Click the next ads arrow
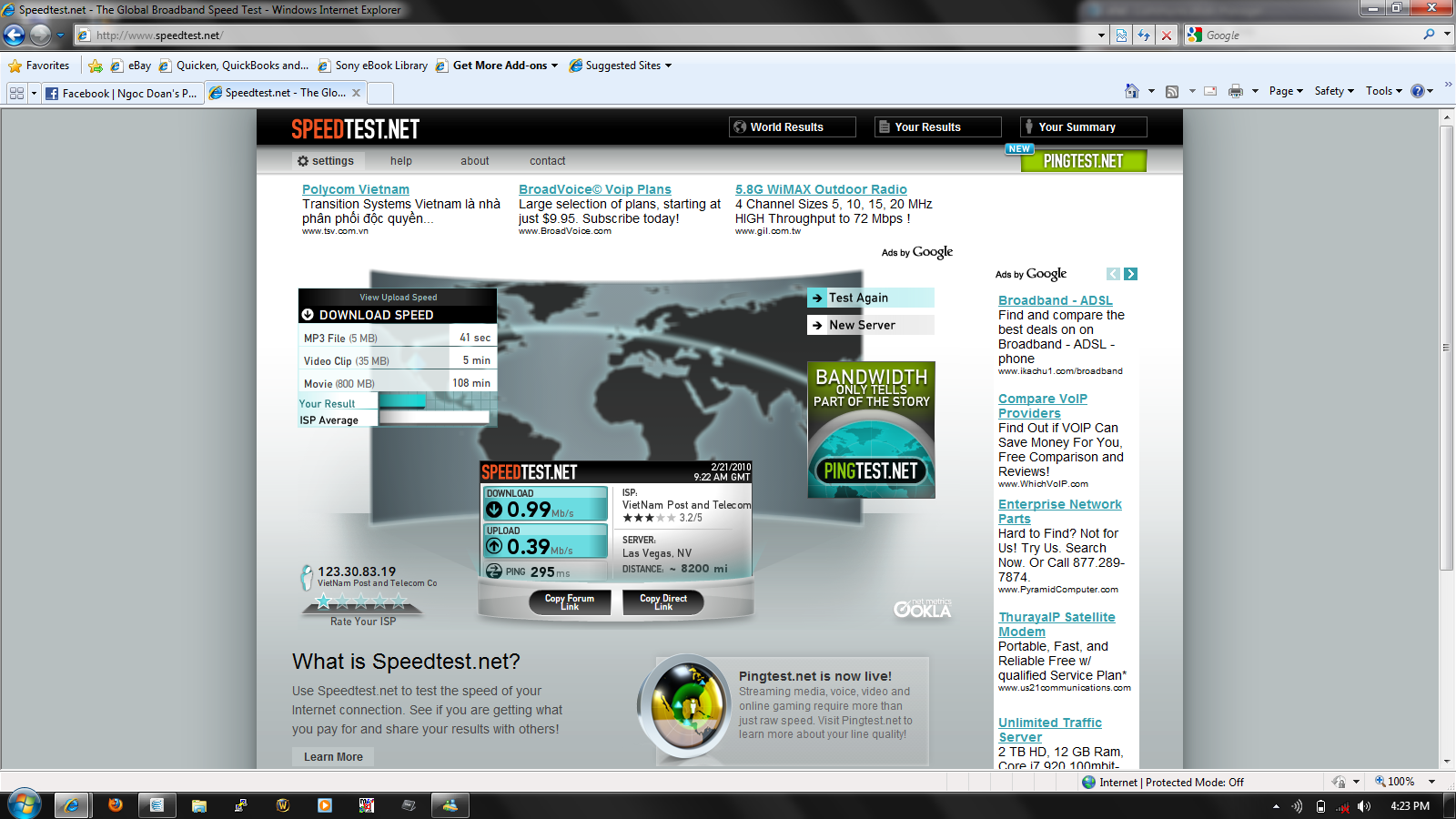Image resolution: width=1456 pixels, height=819 pixels. click(x=1130, y=274)
